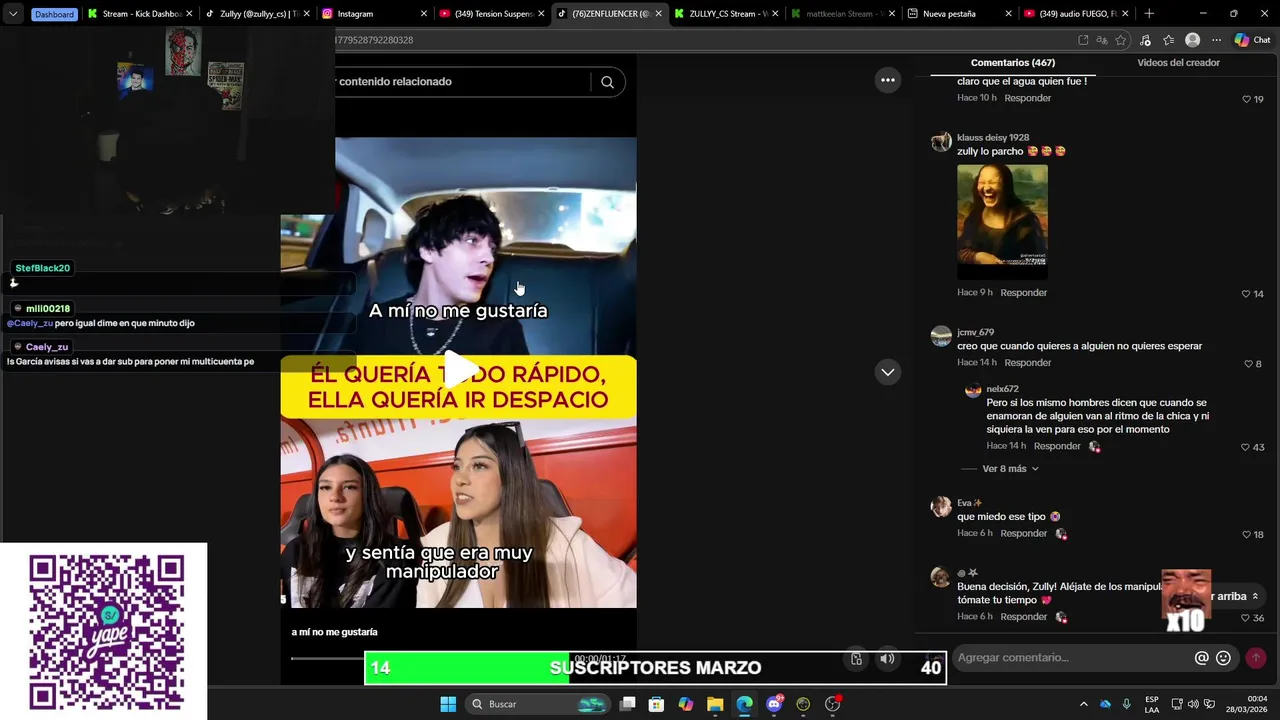Switch to 'Videos del creador' tab
The height and width of the screenshot is (720, 1280).
(x=1178, y=63)
